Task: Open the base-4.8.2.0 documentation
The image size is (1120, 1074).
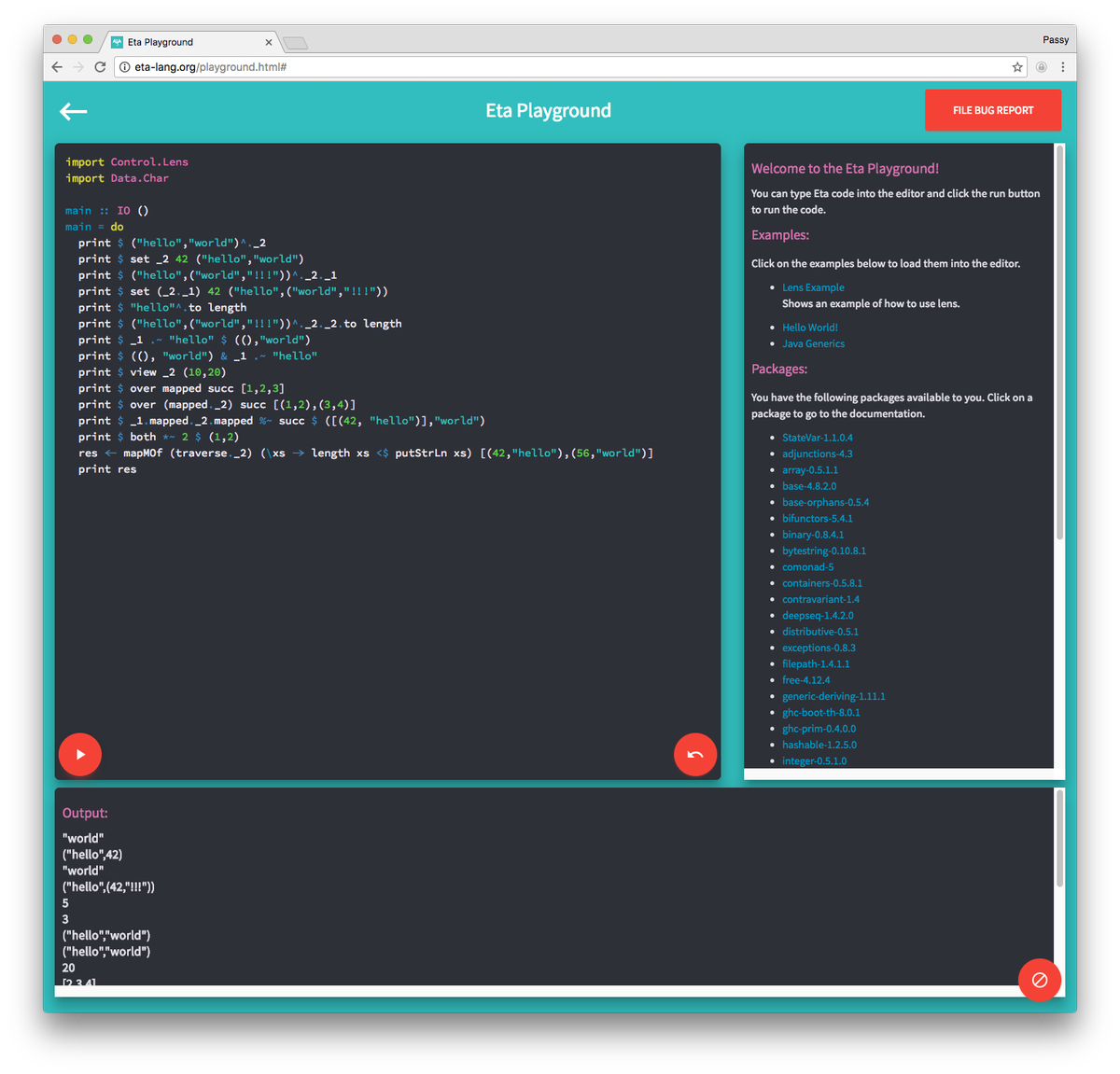Action: [x=809, y=486]
